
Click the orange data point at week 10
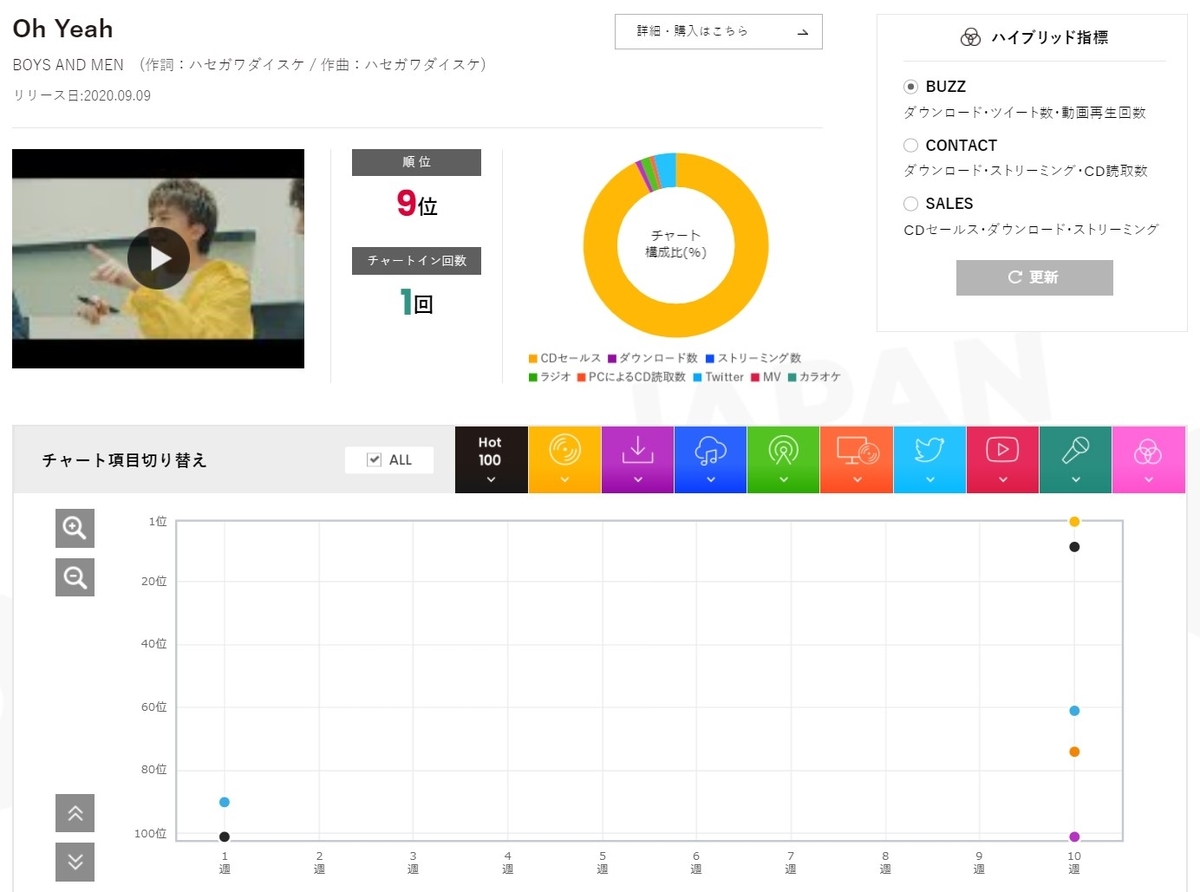click(x=1074, y=752)
